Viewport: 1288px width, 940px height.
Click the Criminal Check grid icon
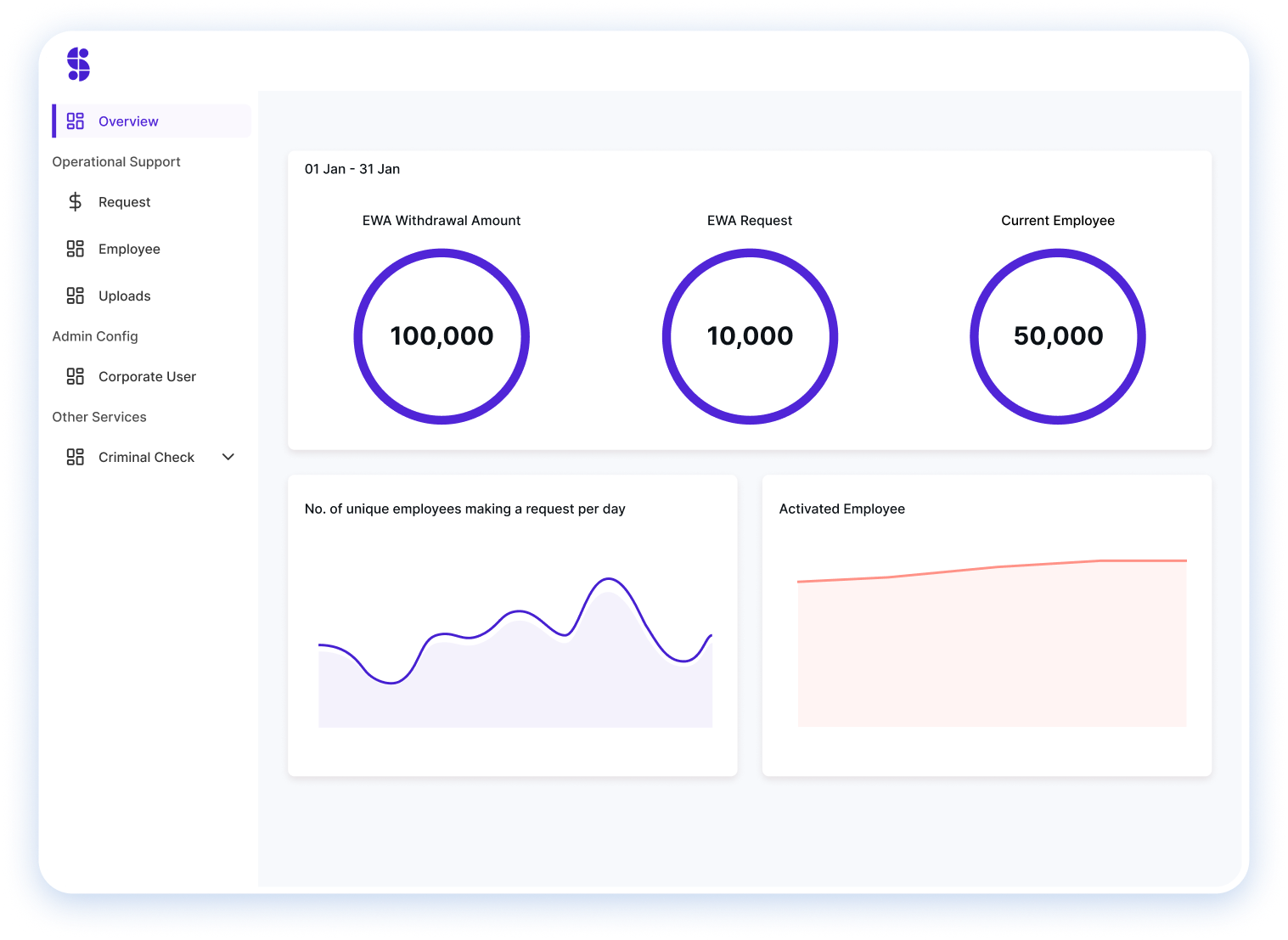(76, 457)
